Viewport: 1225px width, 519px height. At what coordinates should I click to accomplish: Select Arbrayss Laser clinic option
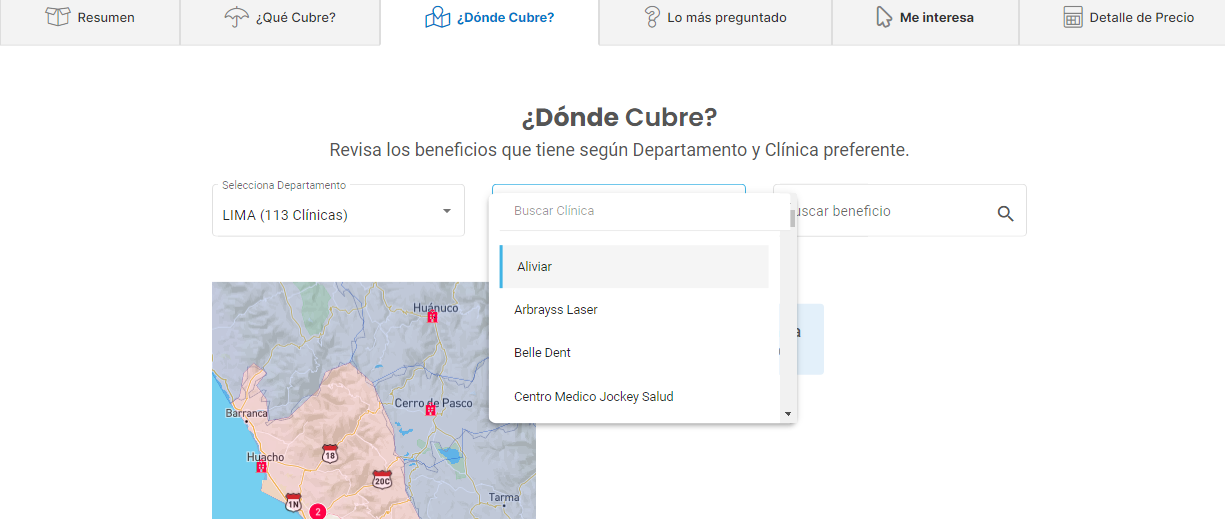click(634, 310)
